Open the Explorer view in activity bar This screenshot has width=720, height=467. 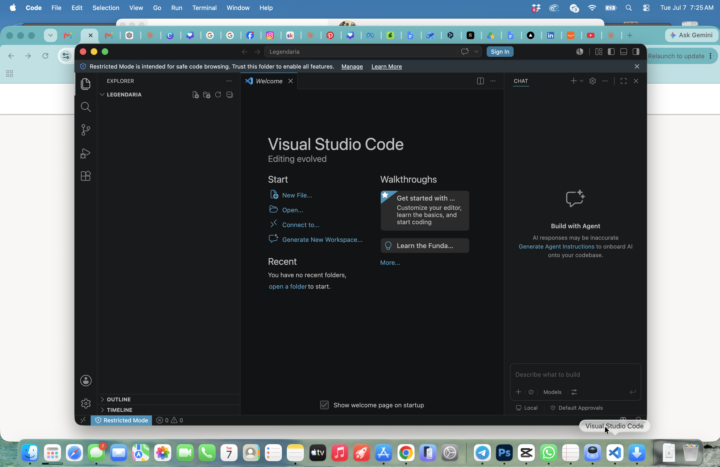click(85, 84)
